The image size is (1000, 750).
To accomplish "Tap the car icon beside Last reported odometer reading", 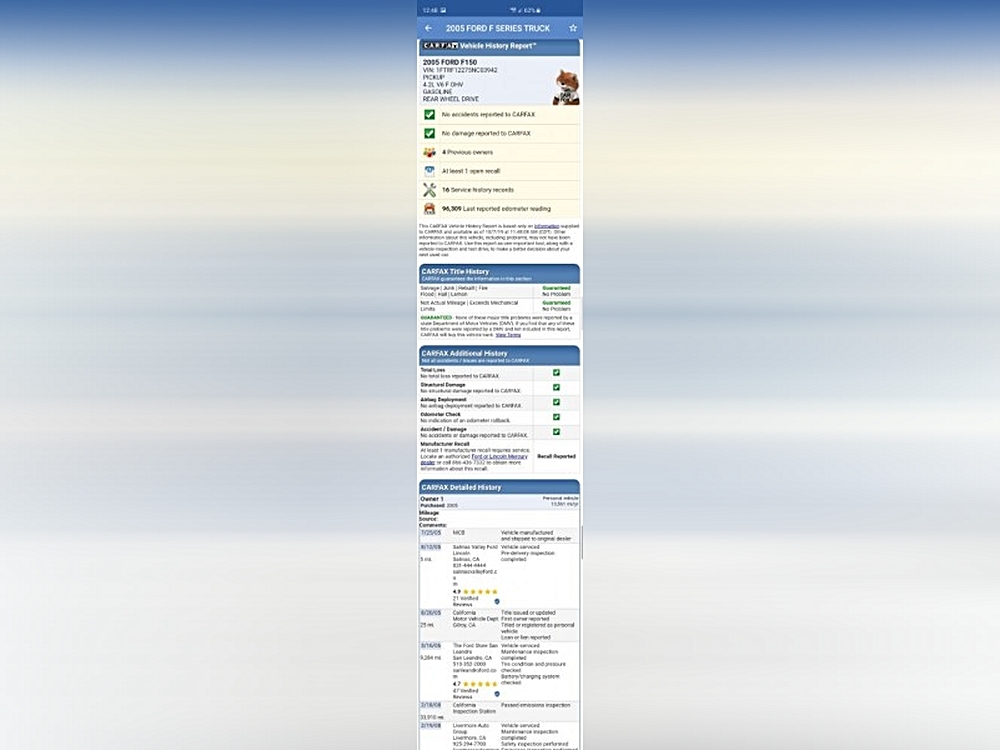I will [x=429, y=209].
